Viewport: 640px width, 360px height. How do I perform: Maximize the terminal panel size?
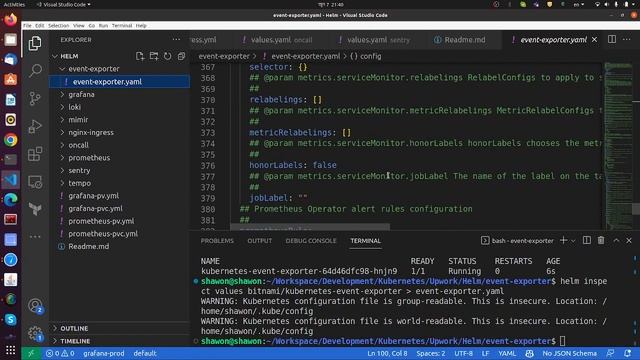616,240
